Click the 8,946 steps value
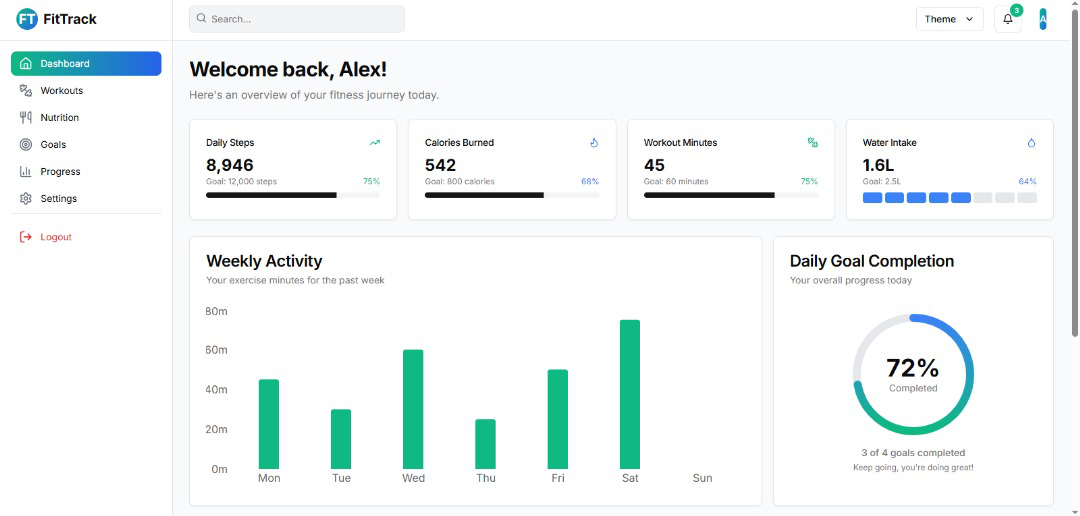Viewport: 1080px width, 516px height. (x=230, y=165)
